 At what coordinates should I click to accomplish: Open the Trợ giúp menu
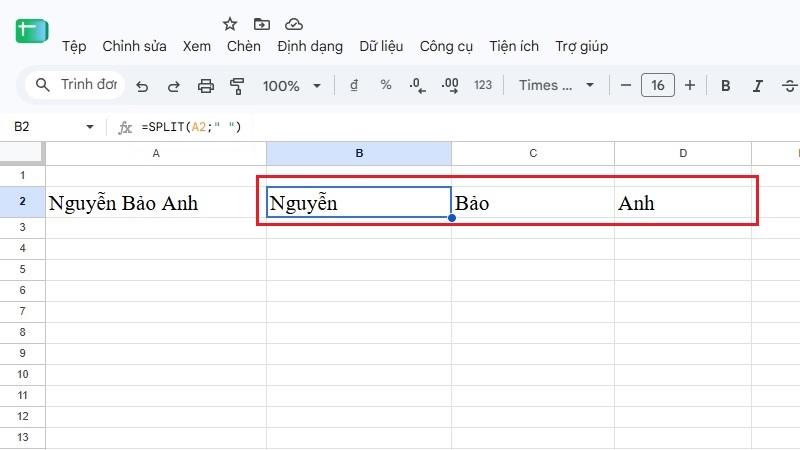tap(582, 46)
